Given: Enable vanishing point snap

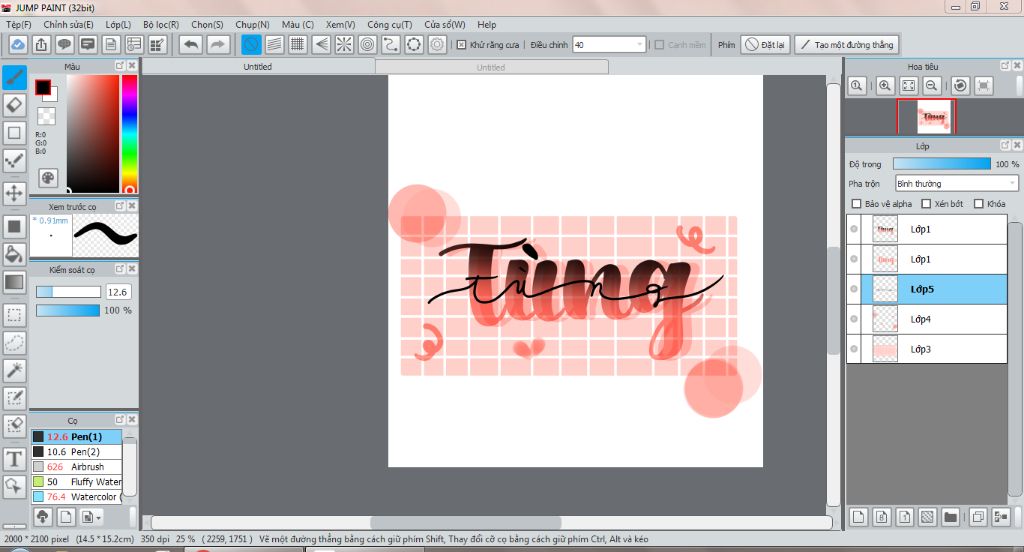Looking at the screenshot, I should click(321, 44).
